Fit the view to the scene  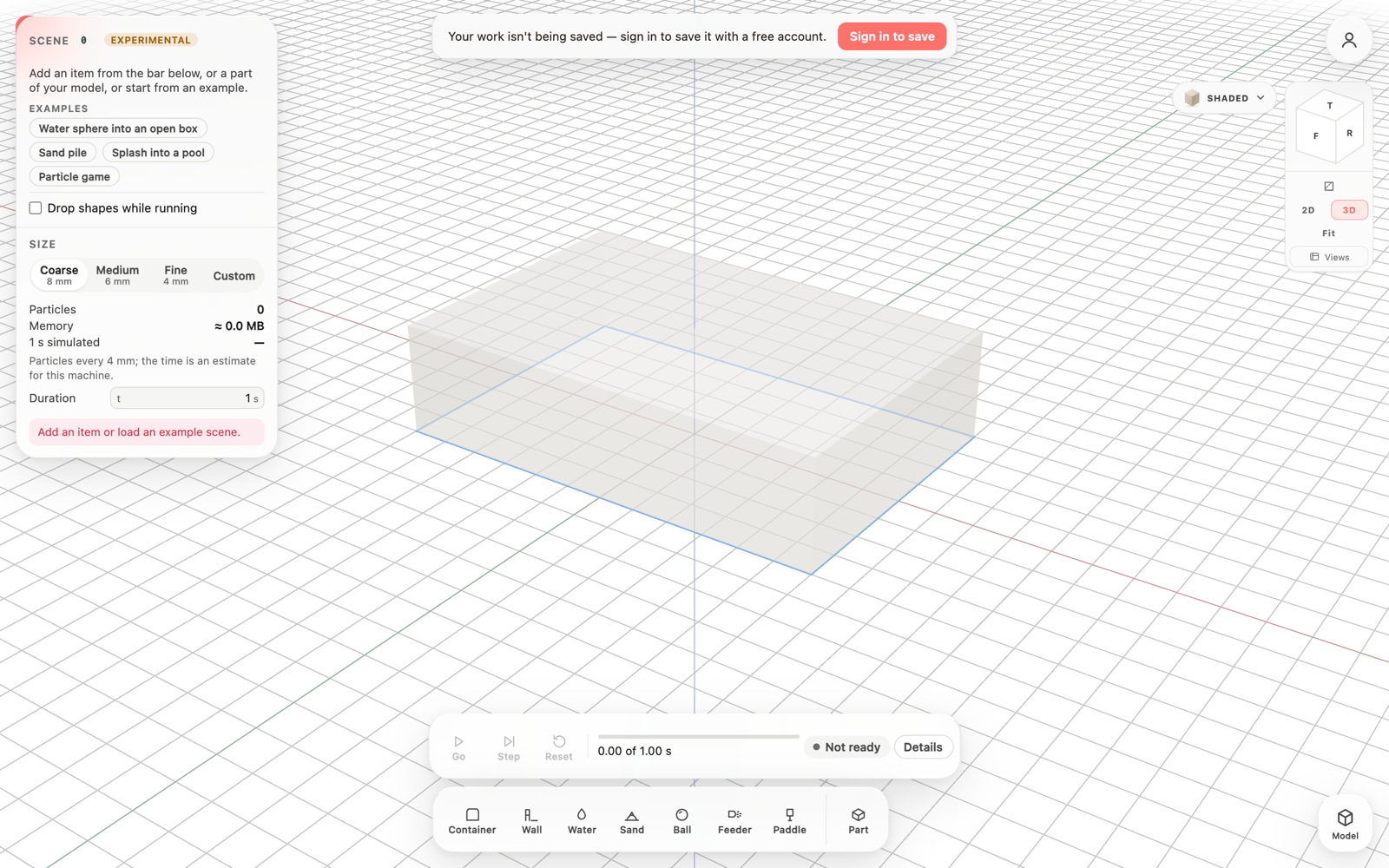[x=1329, y=233]
